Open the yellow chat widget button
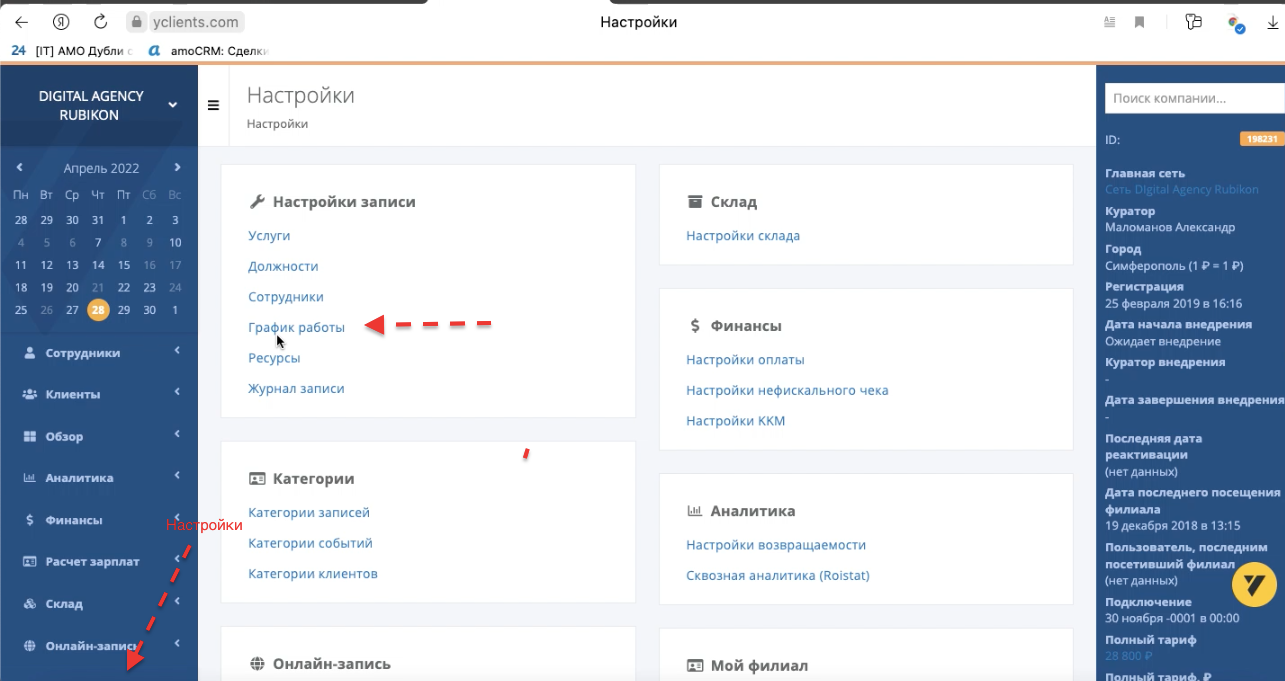The height and width of the screenshot is (681, 1285). tap(1255, 584)
